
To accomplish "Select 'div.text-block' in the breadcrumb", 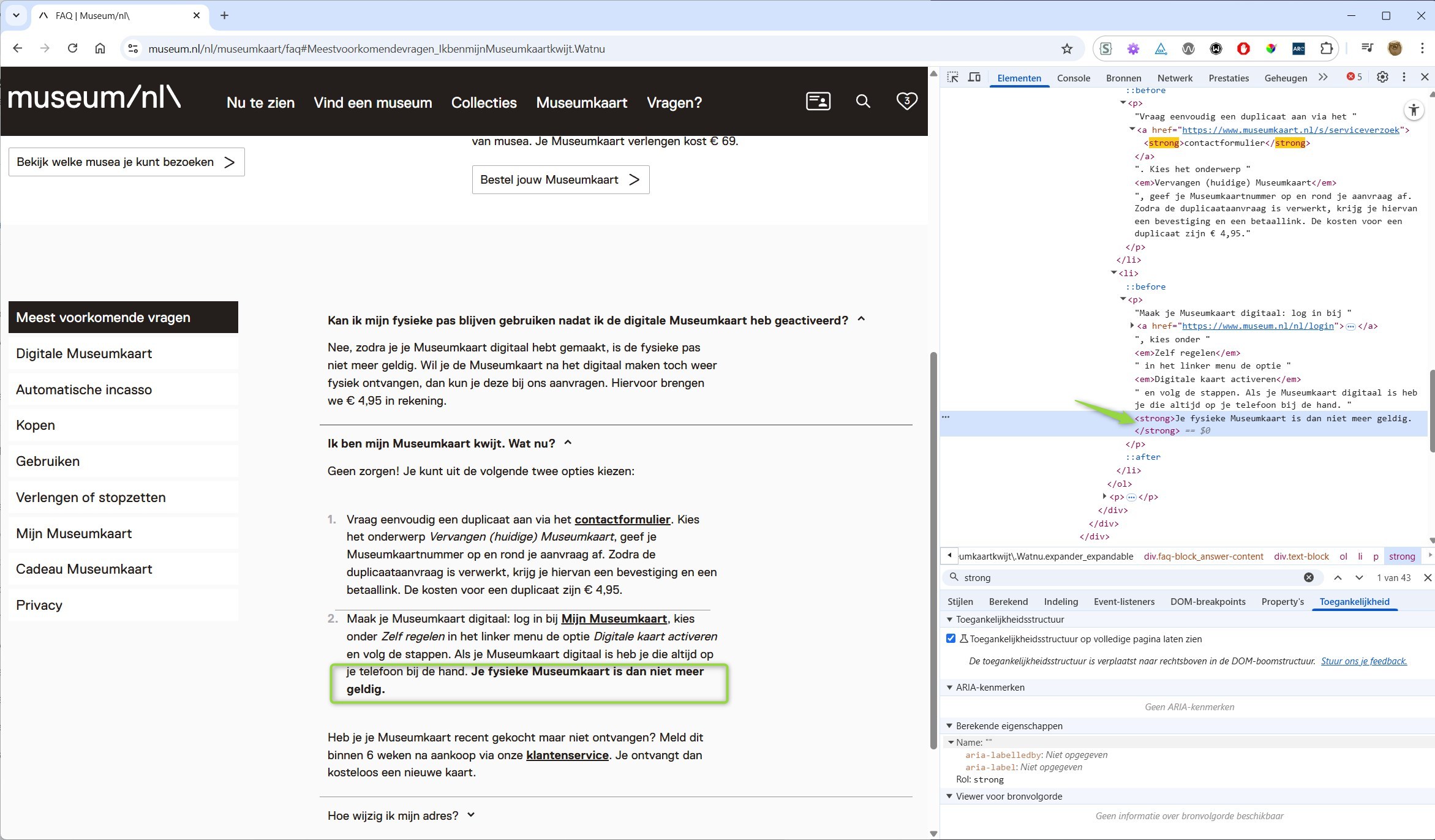I will [x=1301, y=557].
